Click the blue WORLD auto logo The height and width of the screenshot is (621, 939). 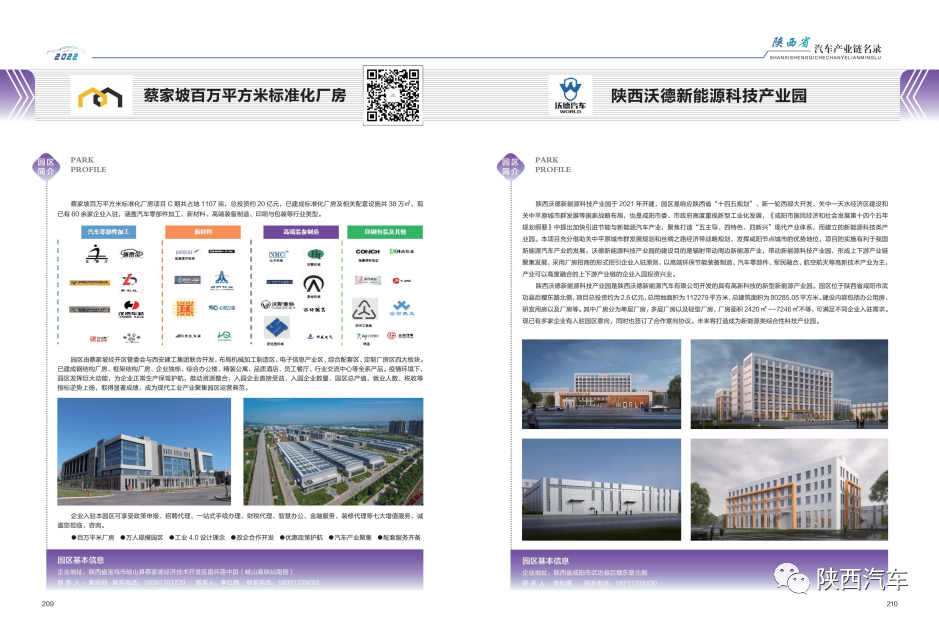(x=570, y=95)
